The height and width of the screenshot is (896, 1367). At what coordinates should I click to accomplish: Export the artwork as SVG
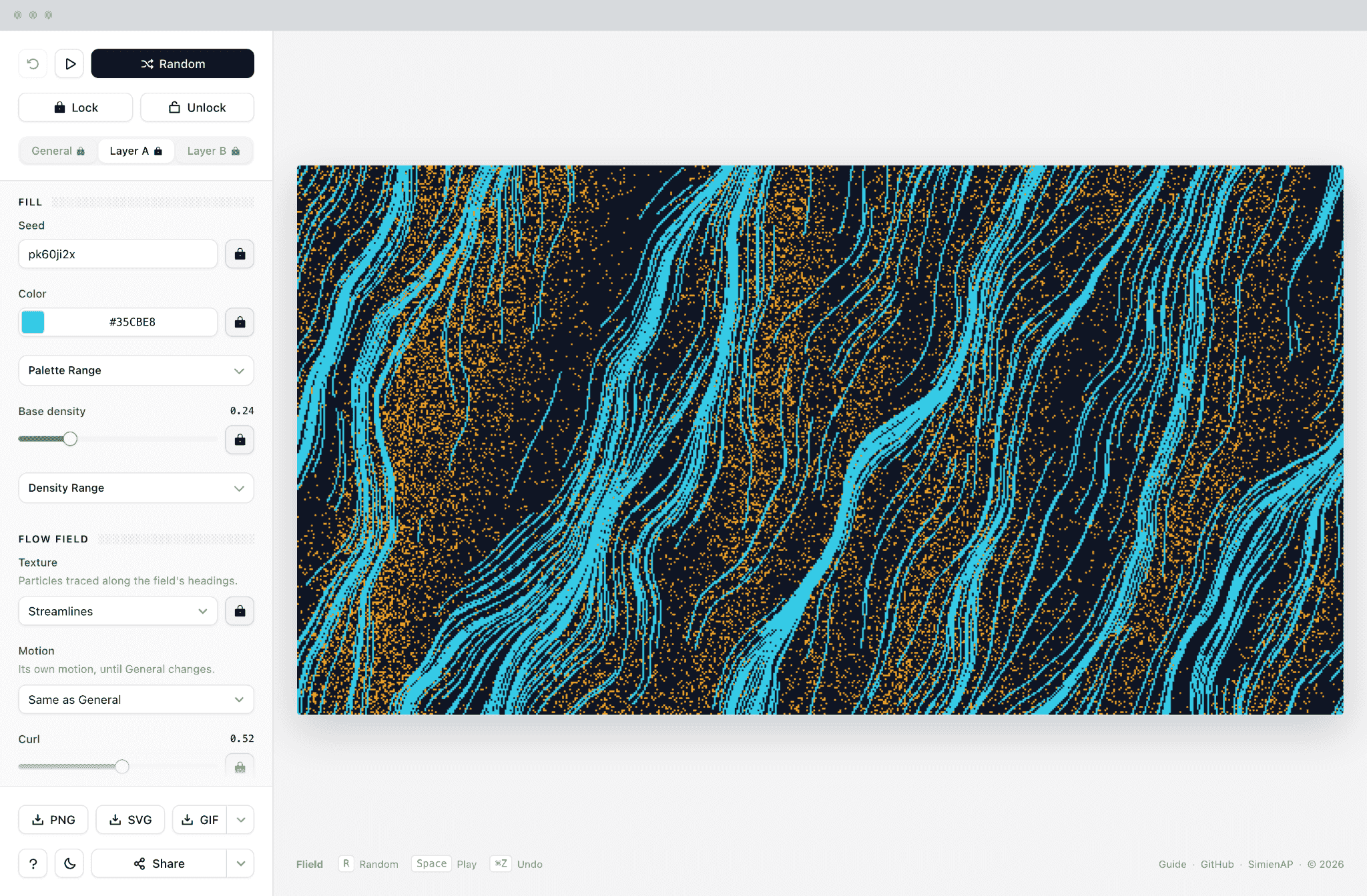click(130, 819)
